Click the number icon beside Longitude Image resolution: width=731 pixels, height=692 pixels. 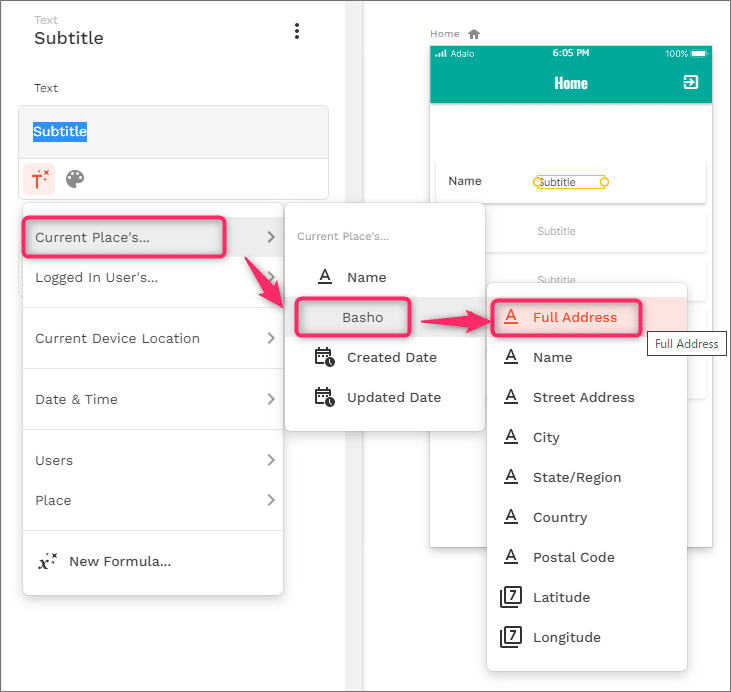click(x=511, y=637)
